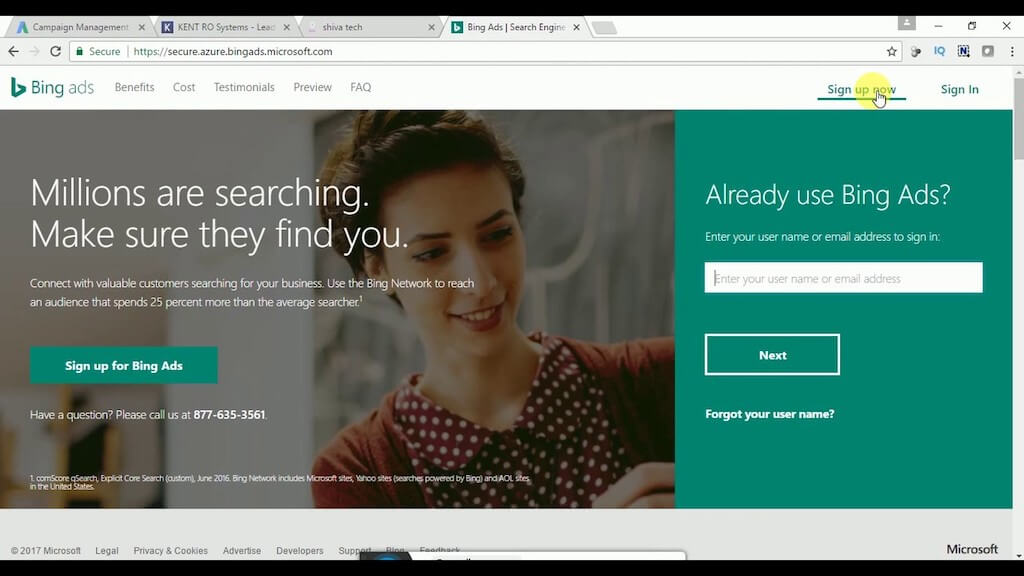Click the phone number 877-635-3561
This screenshot has width=1024, height=576.
[229, 415]
